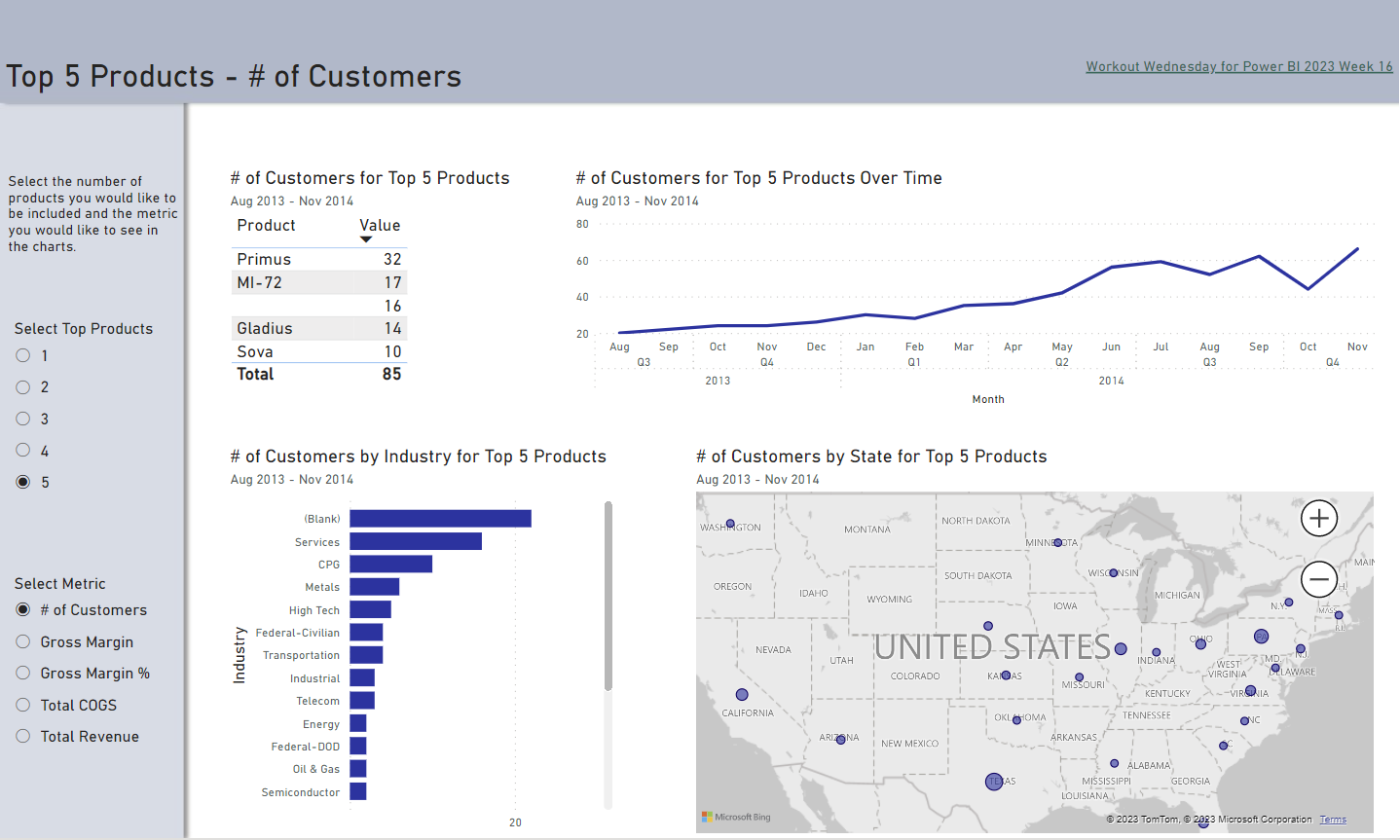Click the Texas bubble on the map
Screen dimensions: 1400x840
pos(994,782)
